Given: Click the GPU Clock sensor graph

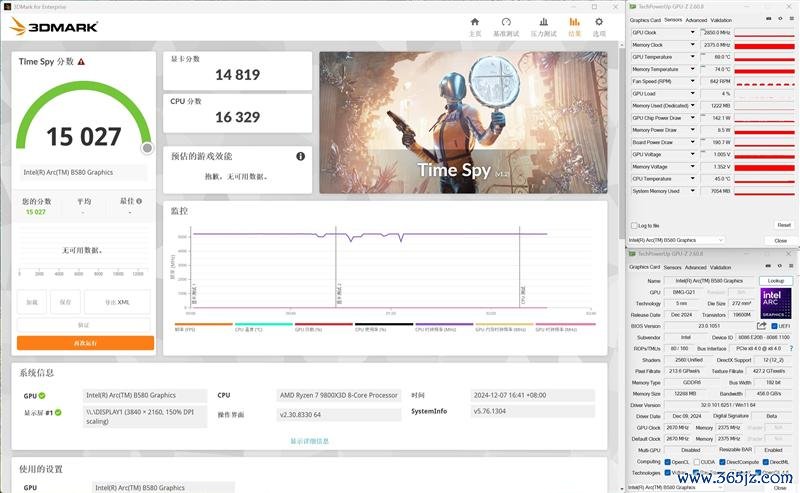Looking at the screenshot, I should tap(764, 33).
